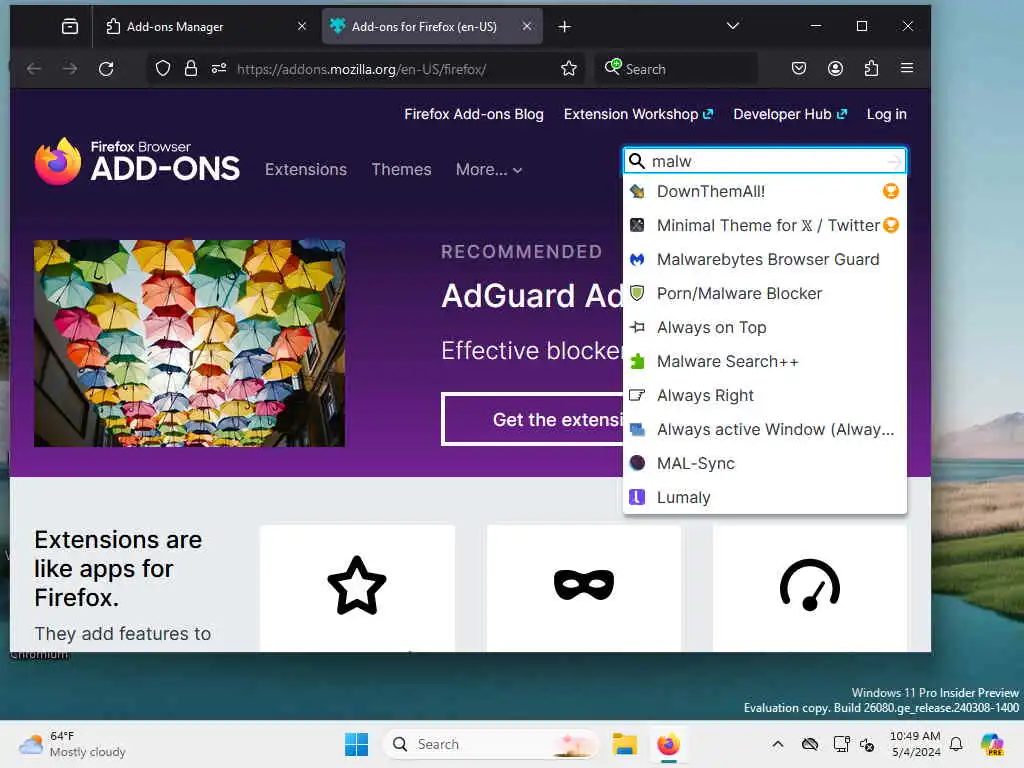This screenshot has height=768, width=1024.
Task: Close the Add-ons for Firefox tab
Action: 527,26
